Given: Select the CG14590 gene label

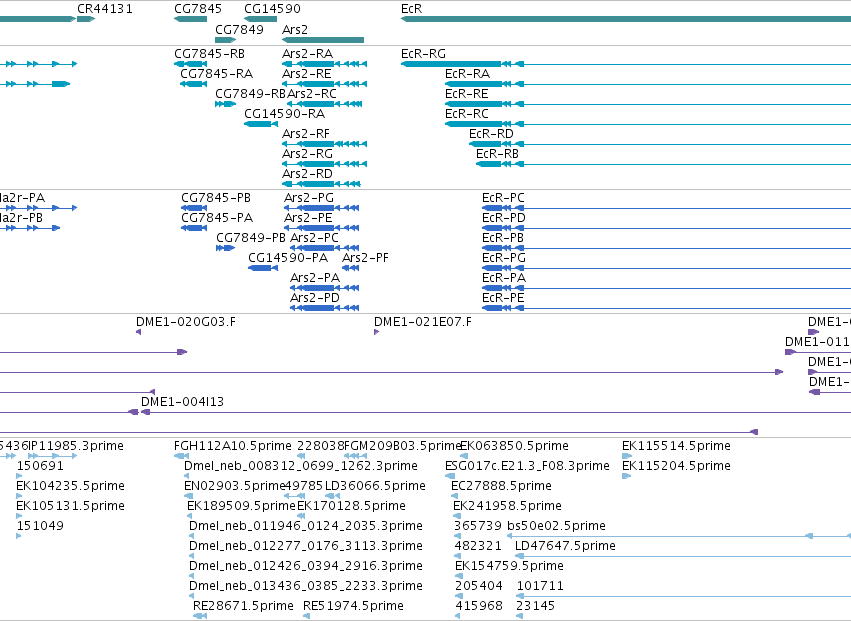Looking at the screenshot, I should (272, 9).
